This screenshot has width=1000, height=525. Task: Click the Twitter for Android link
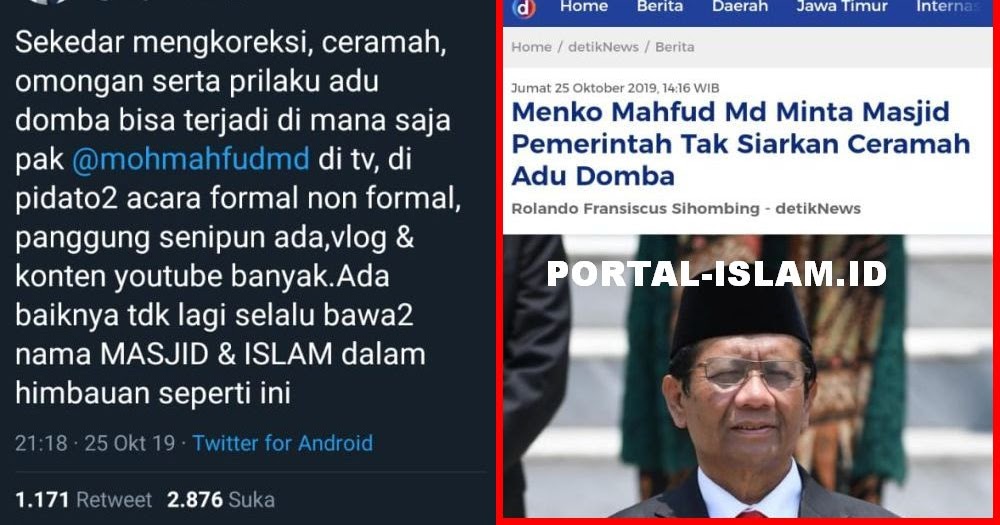tap(283, 443)
